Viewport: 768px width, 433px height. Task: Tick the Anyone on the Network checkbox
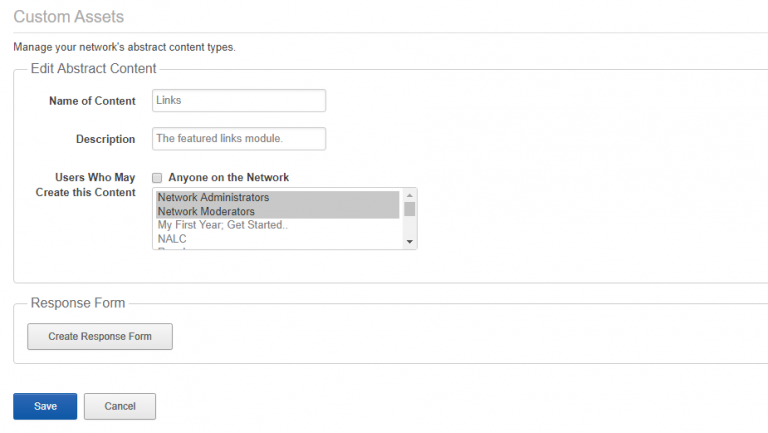[157, 178]
